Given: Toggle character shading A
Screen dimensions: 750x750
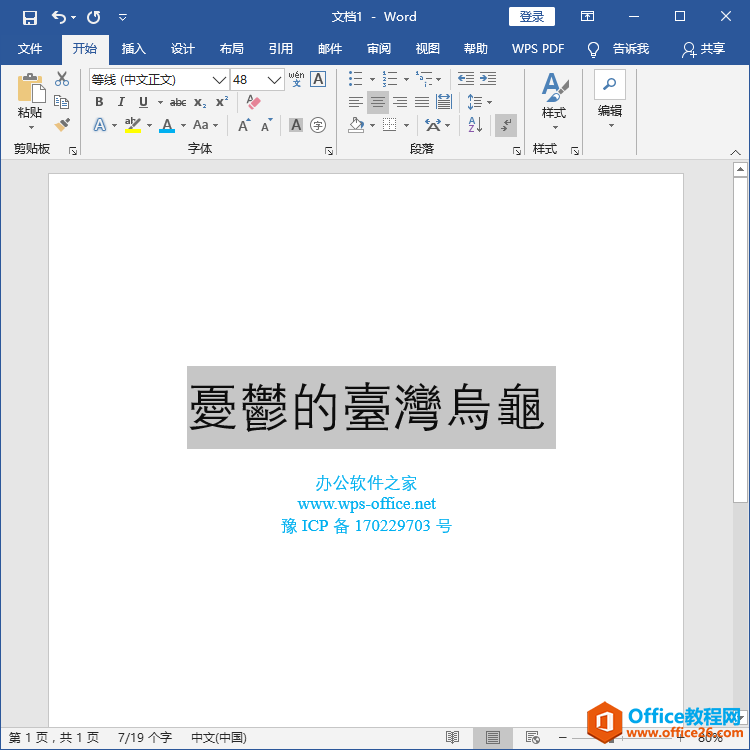Looking at the screenshot, I should pos(296,125).
